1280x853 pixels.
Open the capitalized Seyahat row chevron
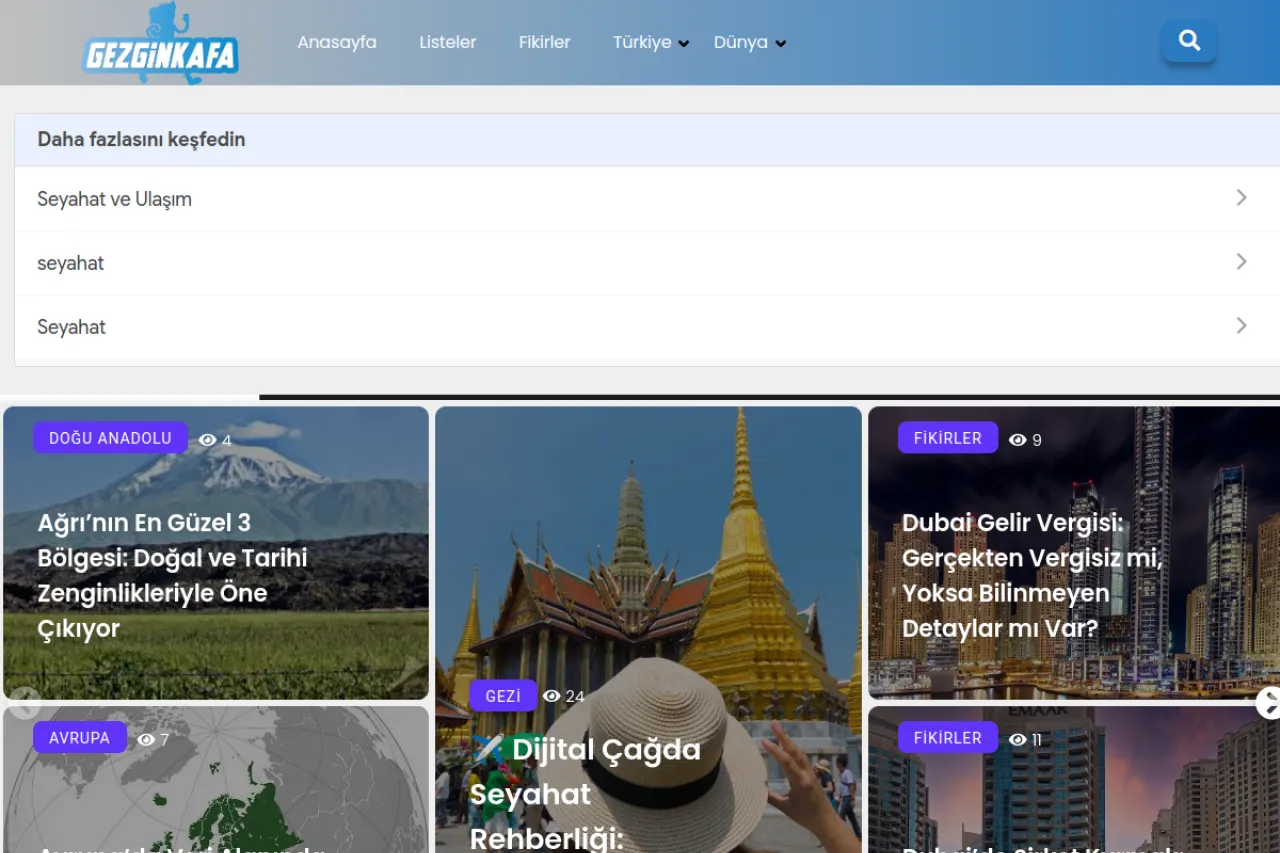pyautogui.click(x=1241, y=326)
